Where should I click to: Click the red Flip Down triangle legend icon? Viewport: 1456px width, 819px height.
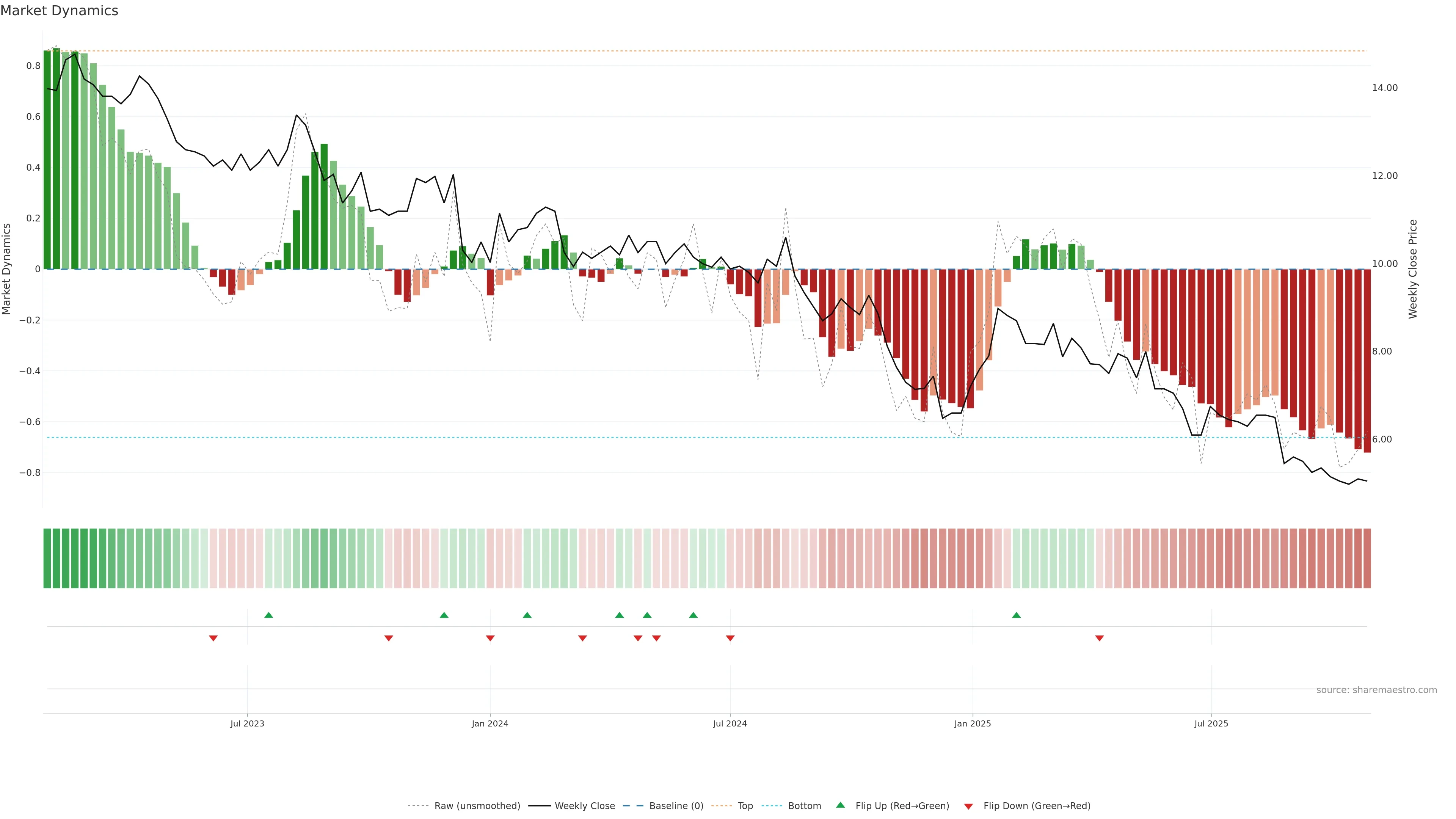tap(968, 806)
